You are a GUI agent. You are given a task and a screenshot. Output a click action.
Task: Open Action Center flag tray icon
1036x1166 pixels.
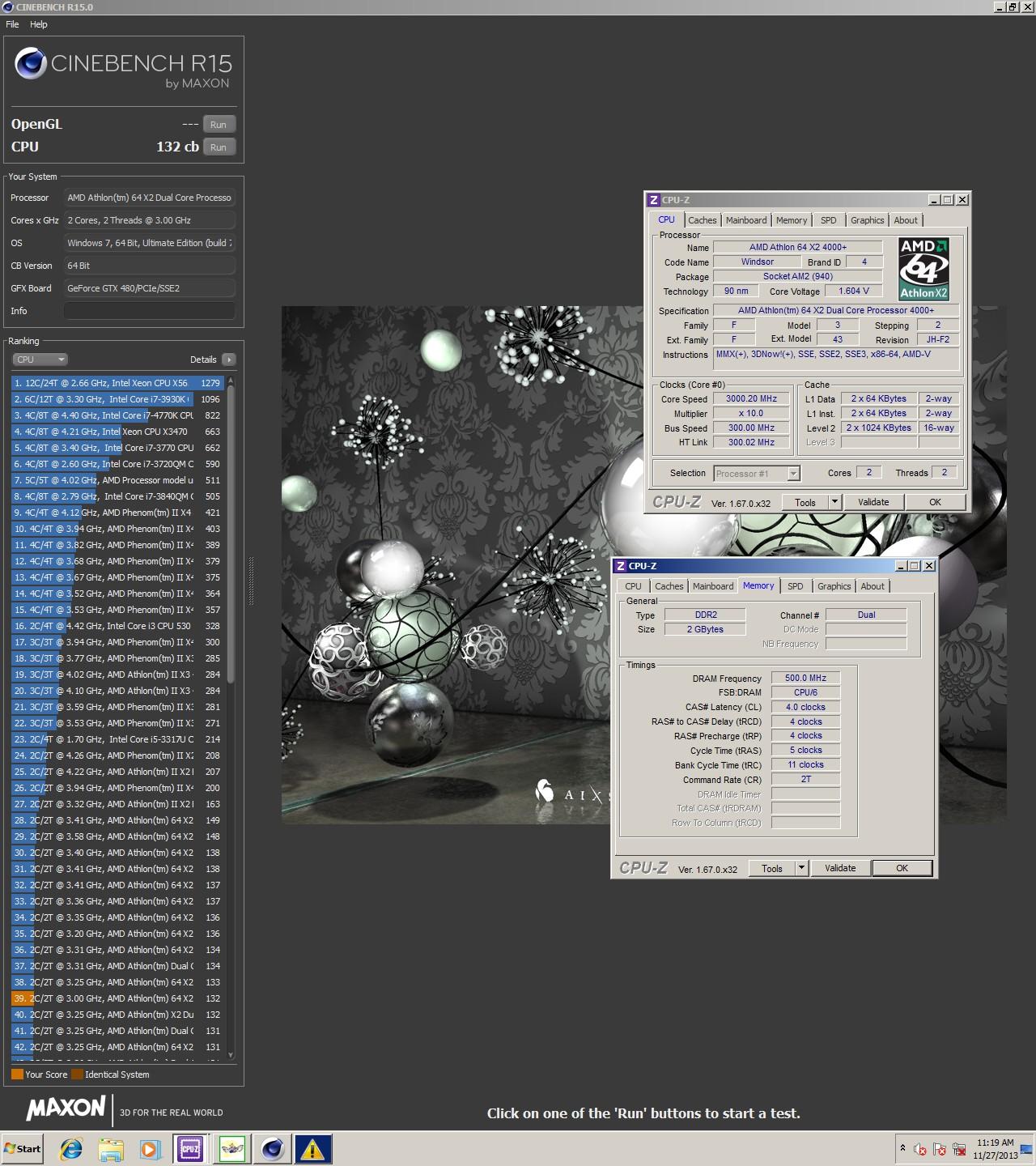pos(940,1148)
